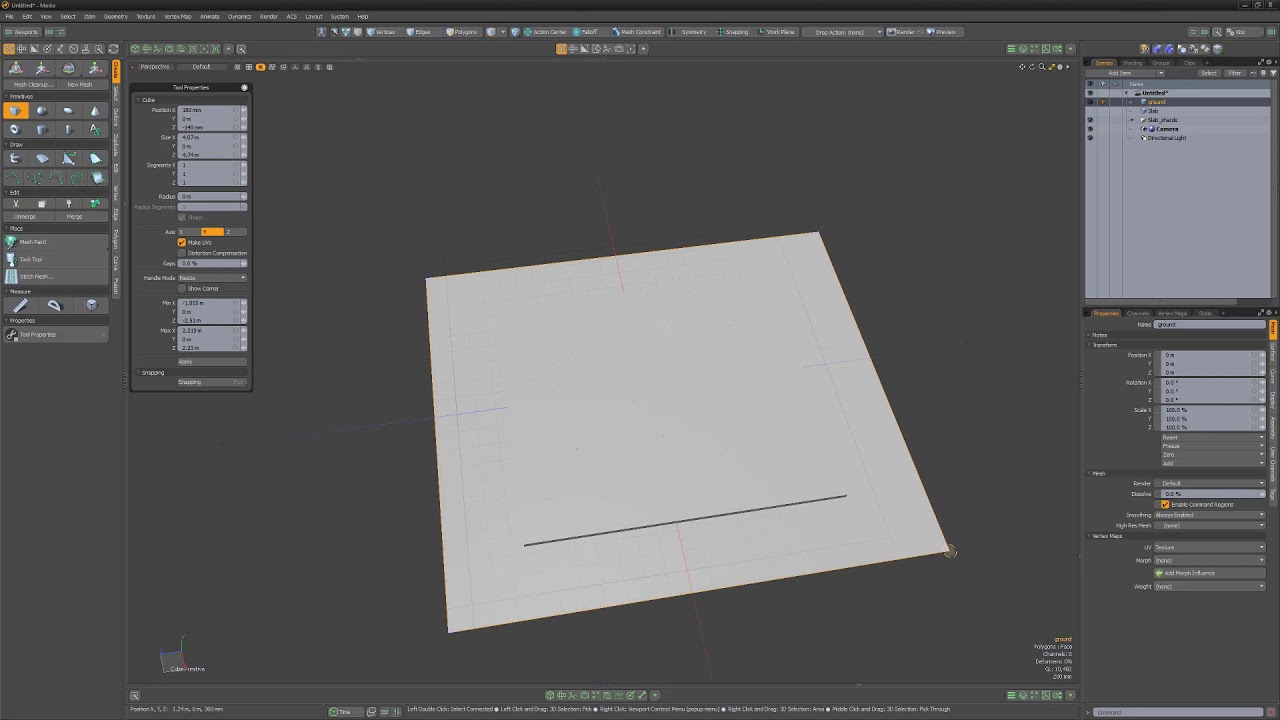Click the Apply button in Tool Properties
The width and height of the screenshot is (1280, 720).
(212, 362)
